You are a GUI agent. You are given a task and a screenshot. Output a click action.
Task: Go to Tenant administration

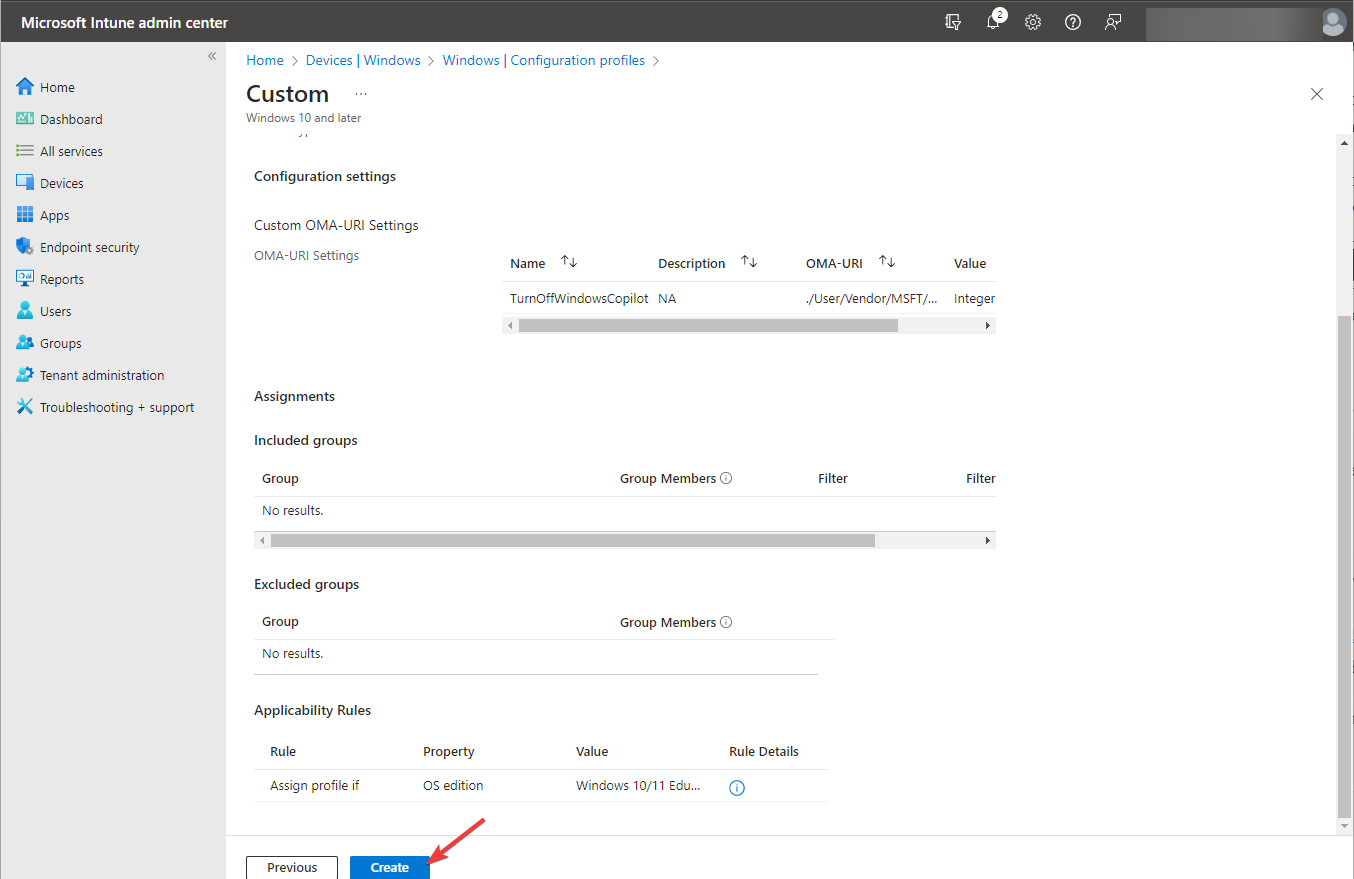tap(102, 375)
